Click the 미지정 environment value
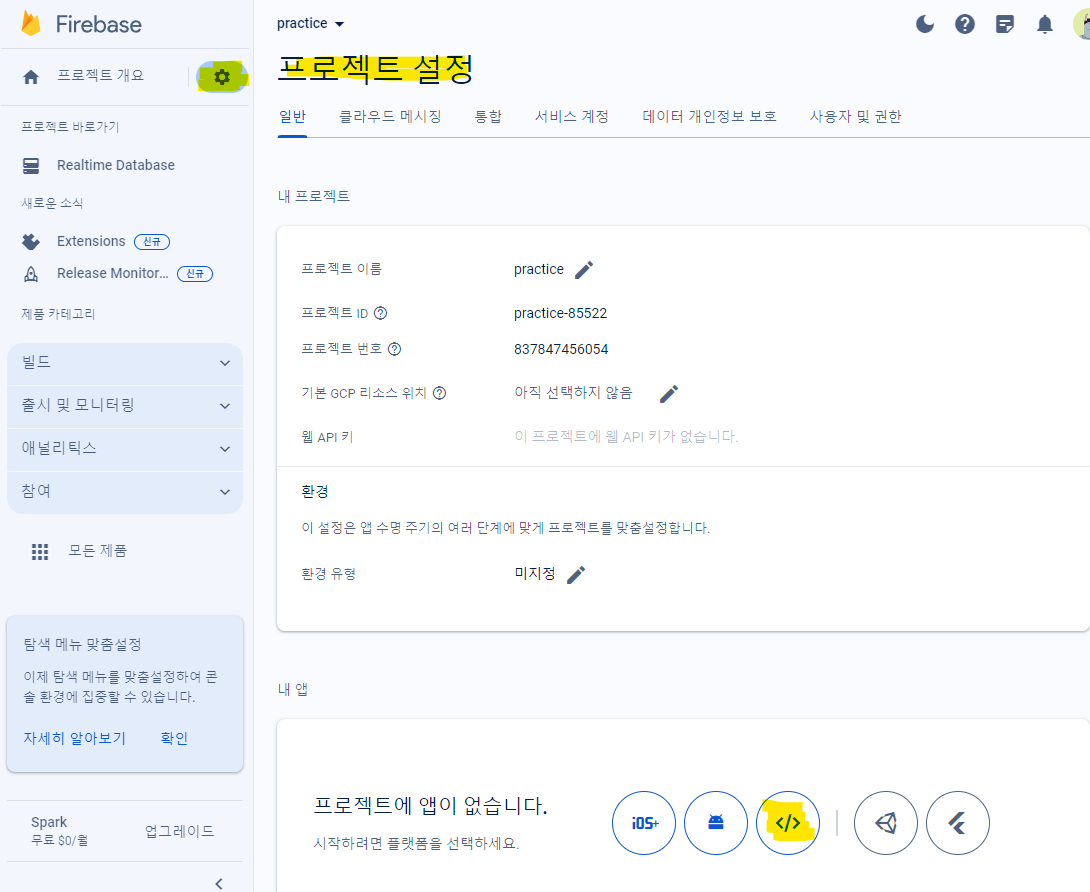This screenshot has width=1090, height=892. tap(535, 574)
